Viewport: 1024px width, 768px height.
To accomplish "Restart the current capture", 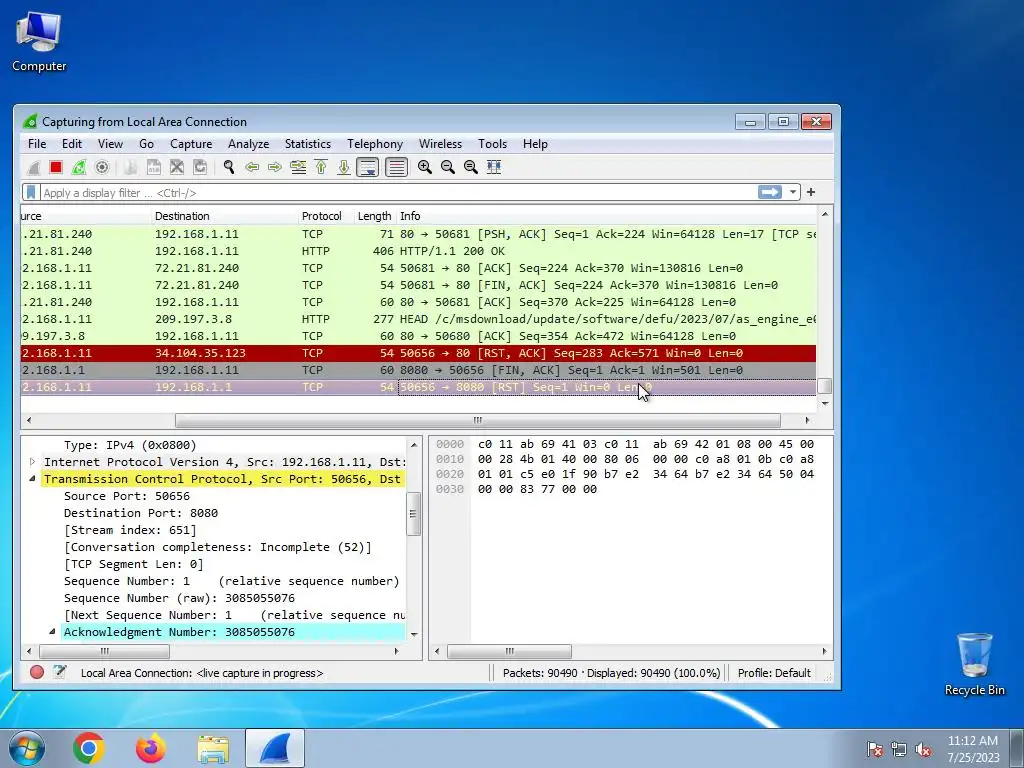I will (79, 167).
